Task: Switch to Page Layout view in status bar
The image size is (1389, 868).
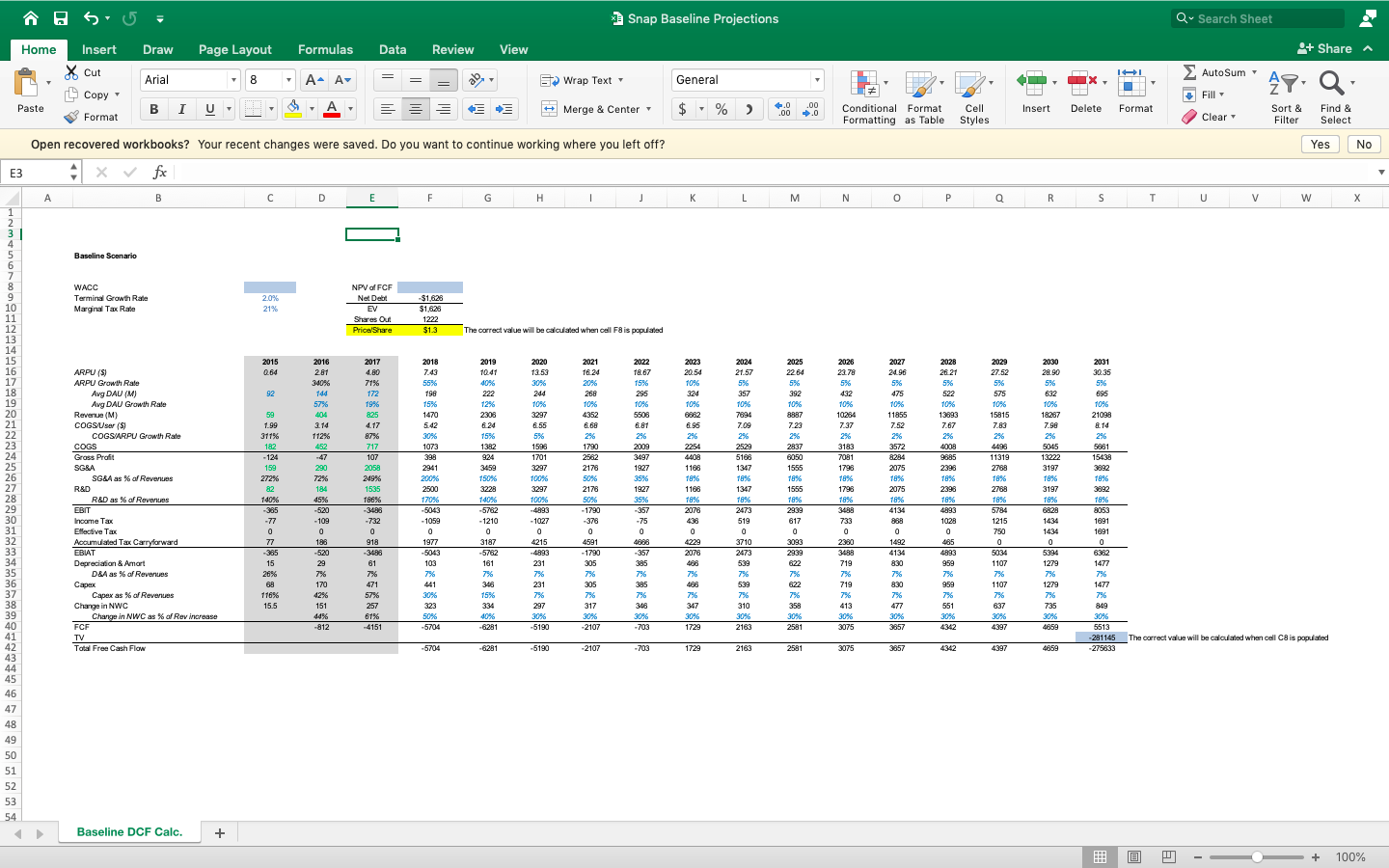Action: tap(1134, 856)
